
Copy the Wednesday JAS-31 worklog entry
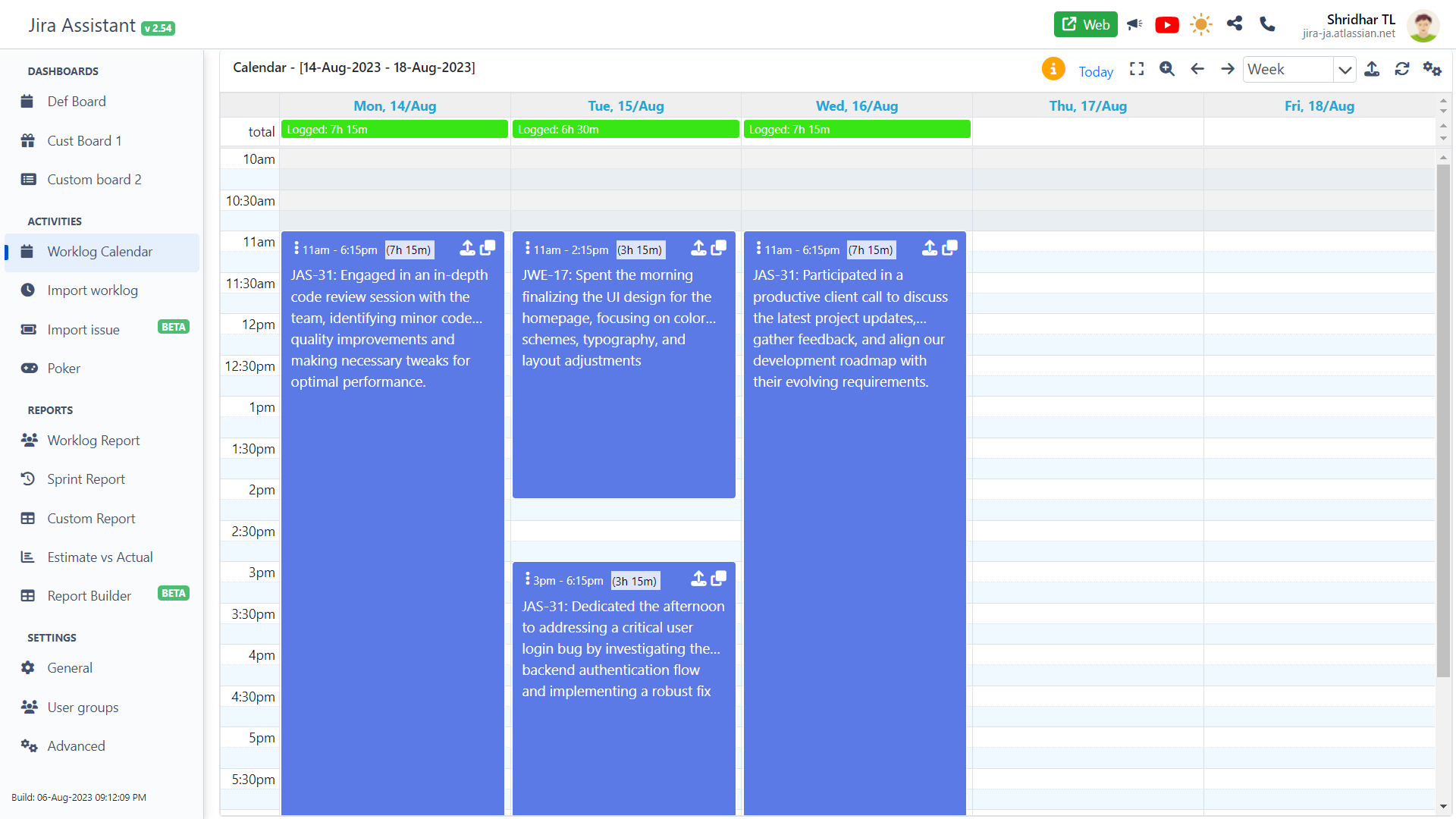950,247
